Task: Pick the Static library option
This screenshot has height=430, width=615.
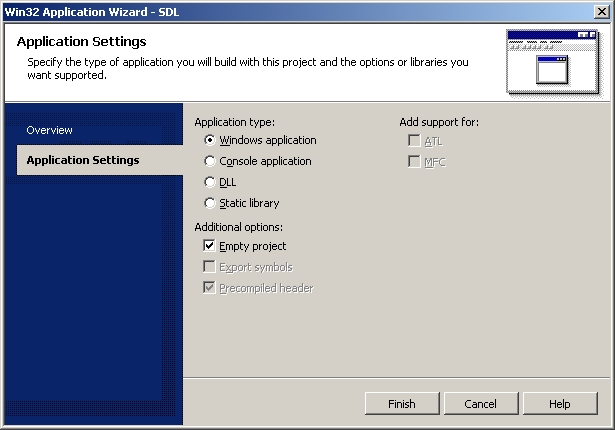Action: [x=210, y=203]
